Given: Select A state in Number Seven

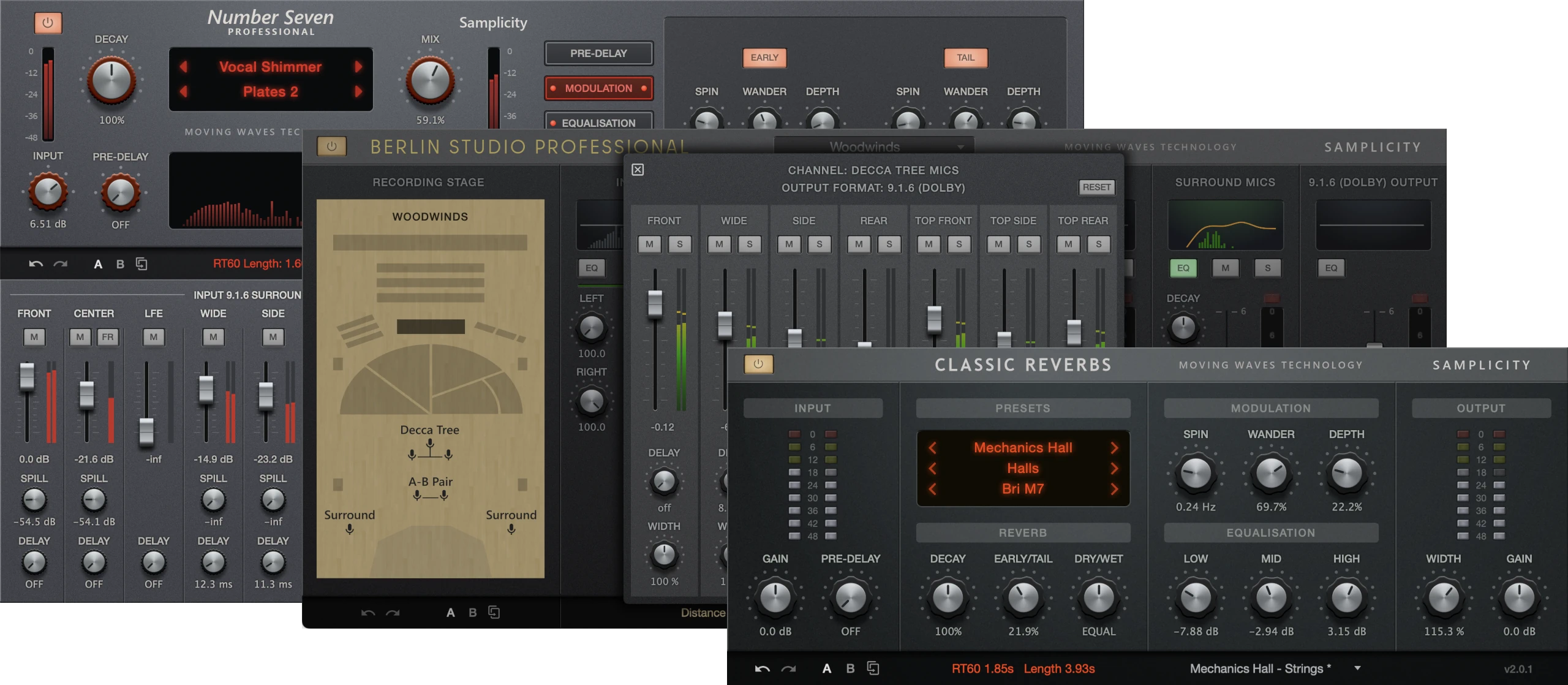Looking at the screenshot, I should pyautogui.click(x=98, y=264).
